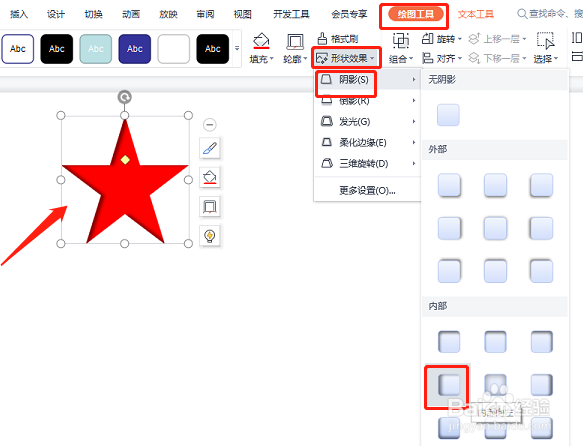Apply the top-right inner shadow preset

(x=541, y=342)
